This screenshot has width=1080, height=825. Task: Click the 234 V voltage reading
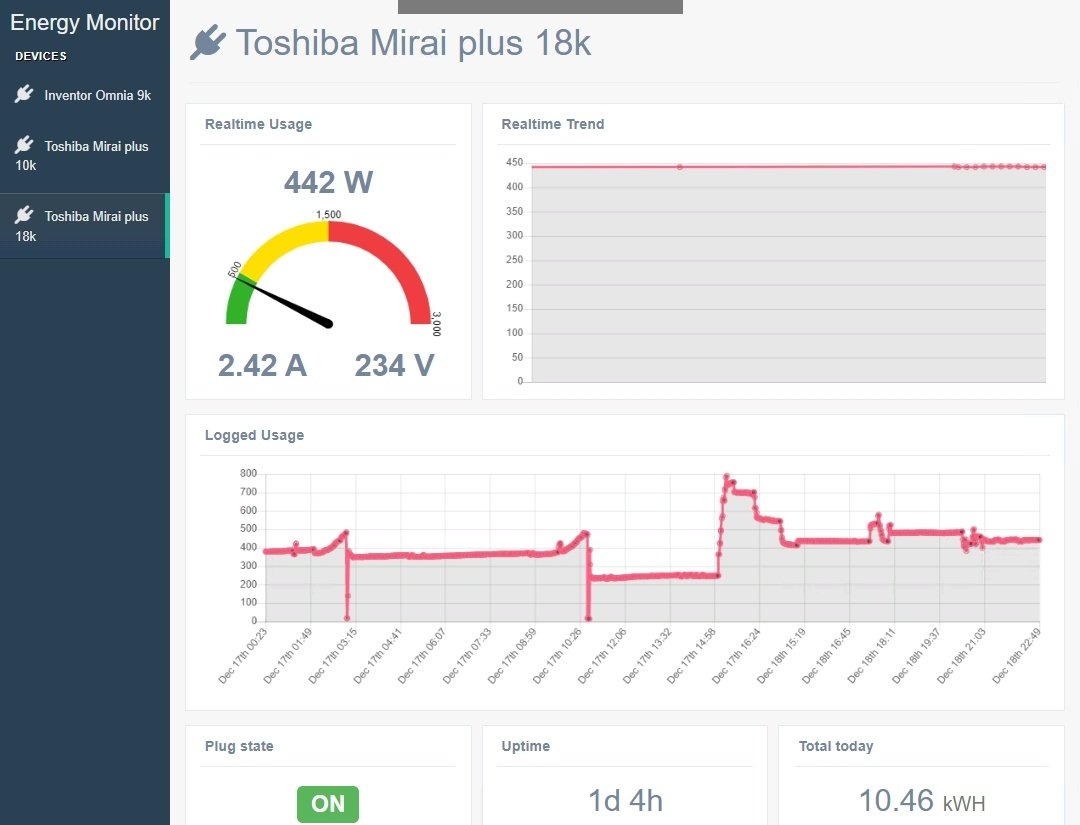(395, 366)
